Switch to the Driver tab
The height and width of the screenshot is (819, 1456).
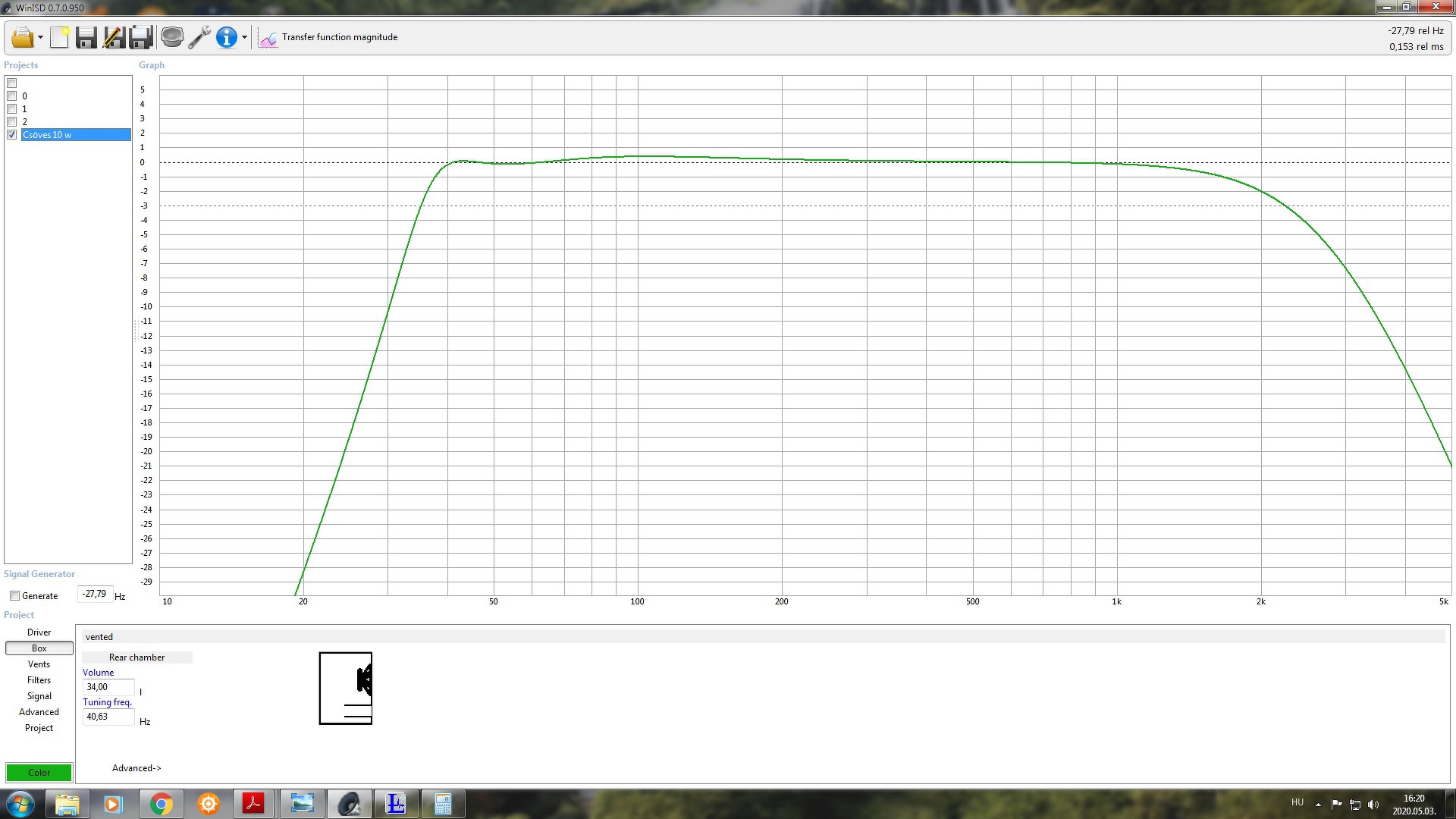(x=39, y=632)
